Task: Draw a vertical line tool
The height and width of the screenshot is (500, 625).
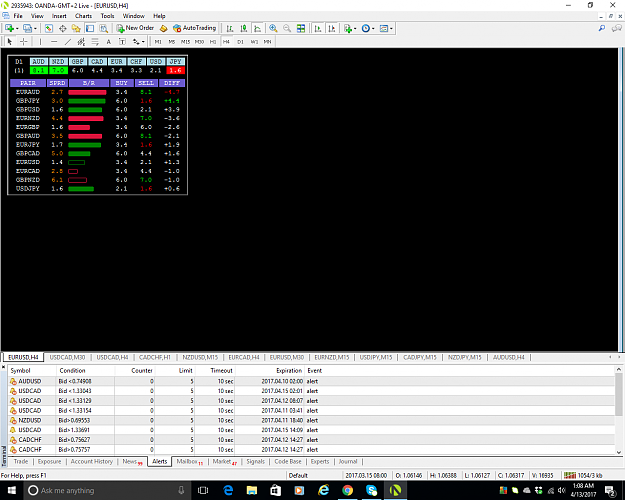Action: pyautogui.click(x=40, y=41)
